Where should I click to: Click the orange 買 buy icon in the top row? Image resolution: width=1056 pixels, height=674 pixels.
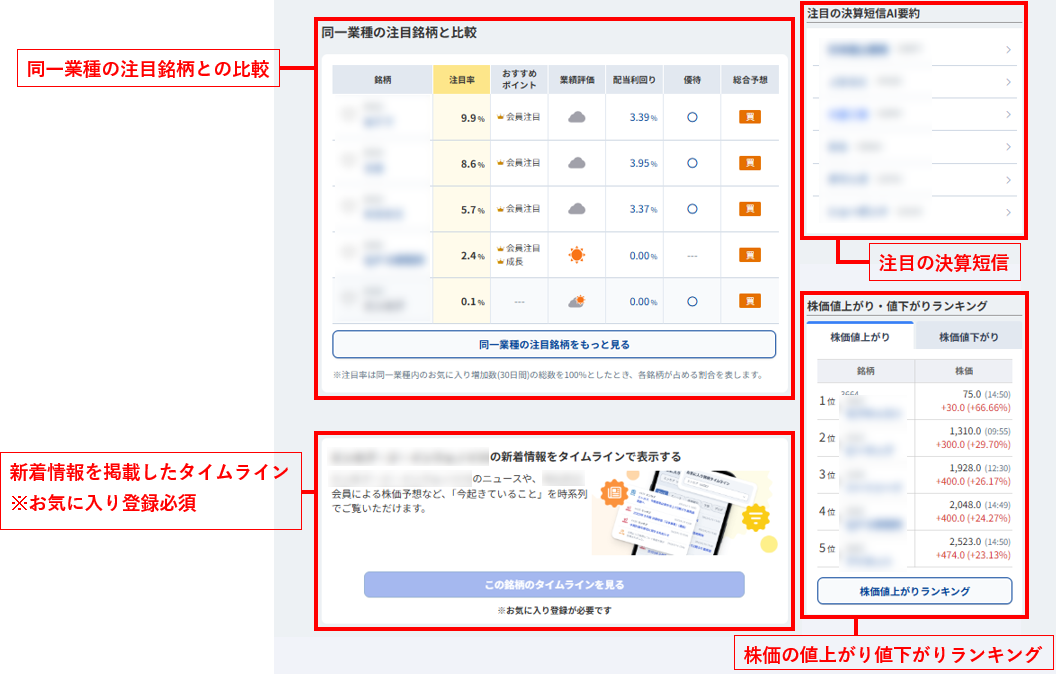(x=748, y=117)
